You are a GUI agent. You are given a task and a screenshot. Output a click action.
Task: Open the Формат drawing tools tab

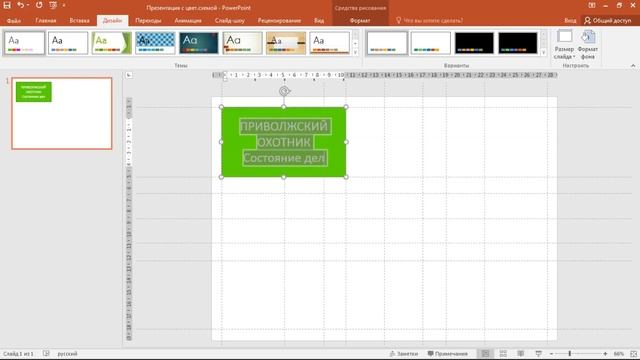[x=360, y=20]
